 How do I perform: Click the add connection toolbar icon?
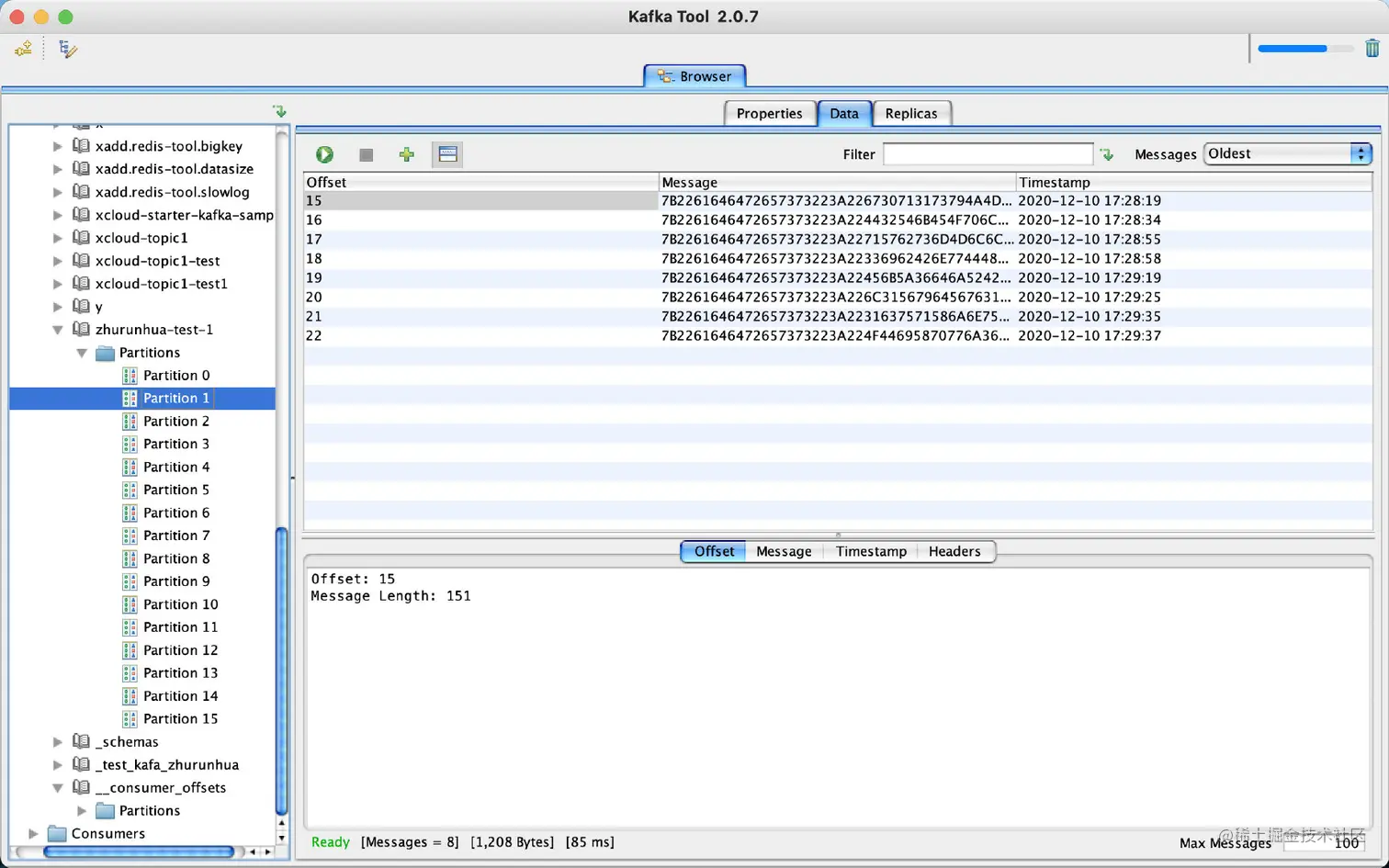point(23,49)
